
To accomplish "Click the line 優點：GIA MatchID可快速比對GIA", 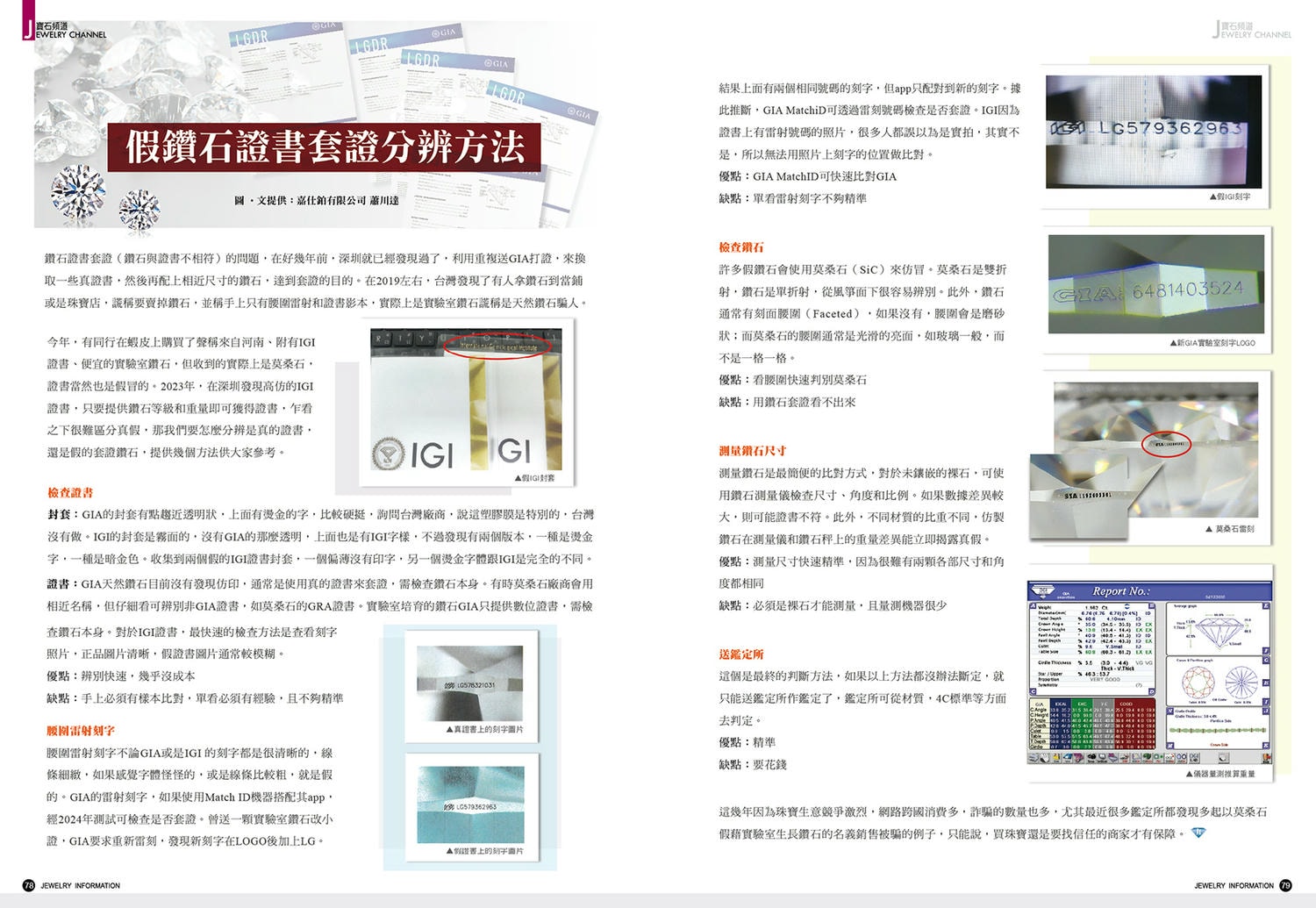I will coord(807,176).
